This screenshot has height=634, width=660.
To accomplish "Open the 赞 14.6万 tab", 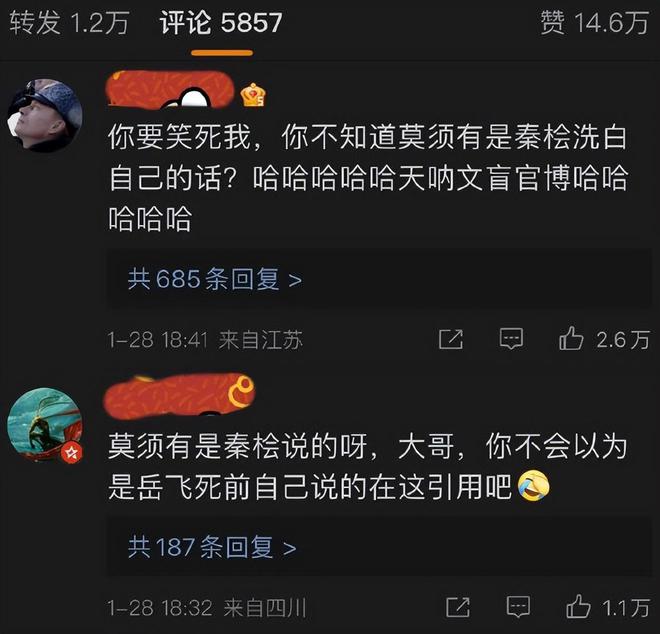I will (594, 23).
